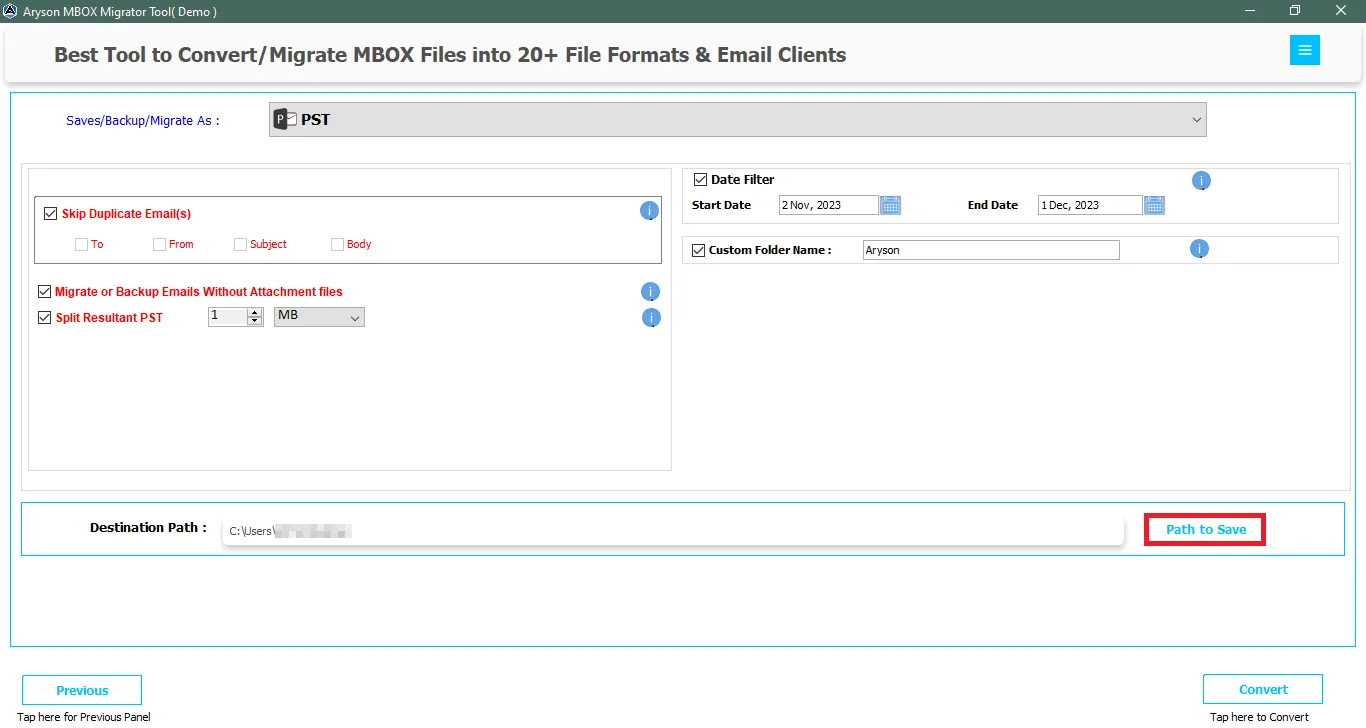1366x728 pixels.
Task: Click the PST Outlook icon in dropdown
Action: point(285,119)
